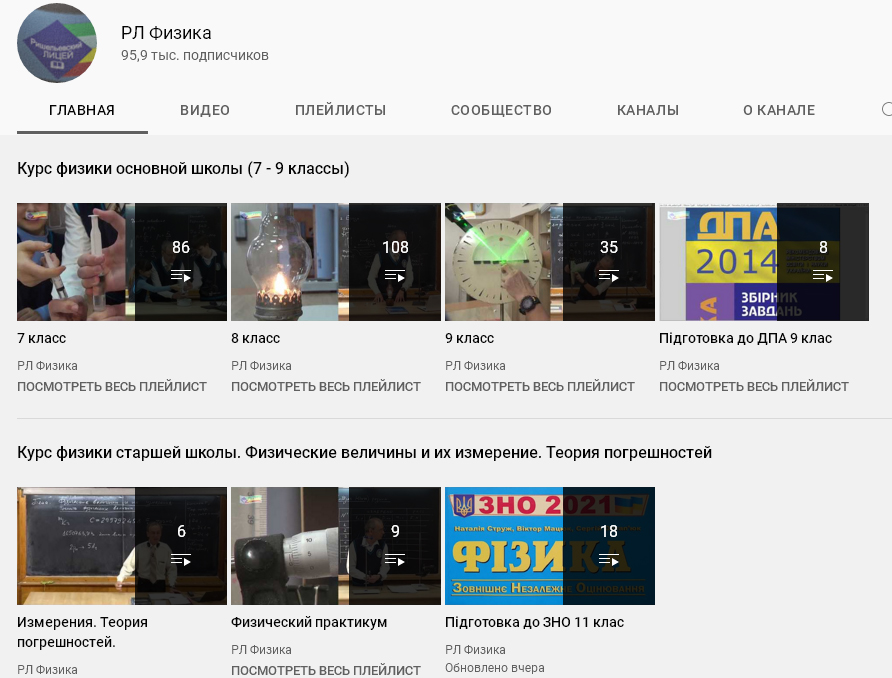The height and width of the screenshot is (678, 892).
Task: Click the РЛ Физика channel avatar
Action: pyautogui.click(x=57, y=44)
